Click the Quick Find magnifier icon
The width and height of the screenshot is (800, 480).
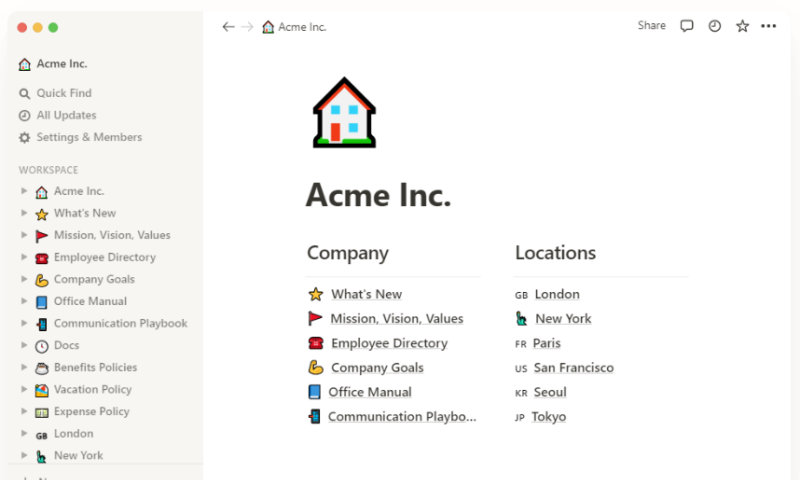point(24,93)
